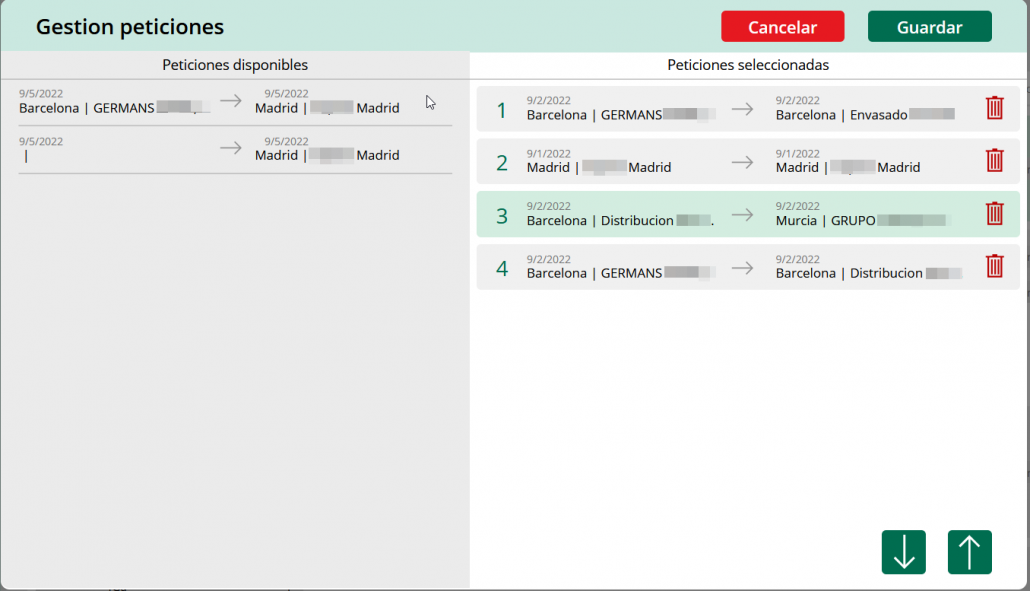Save changes with Guardar button
The width and height of the screenshot is (1030, 591).
pos(929,27)
